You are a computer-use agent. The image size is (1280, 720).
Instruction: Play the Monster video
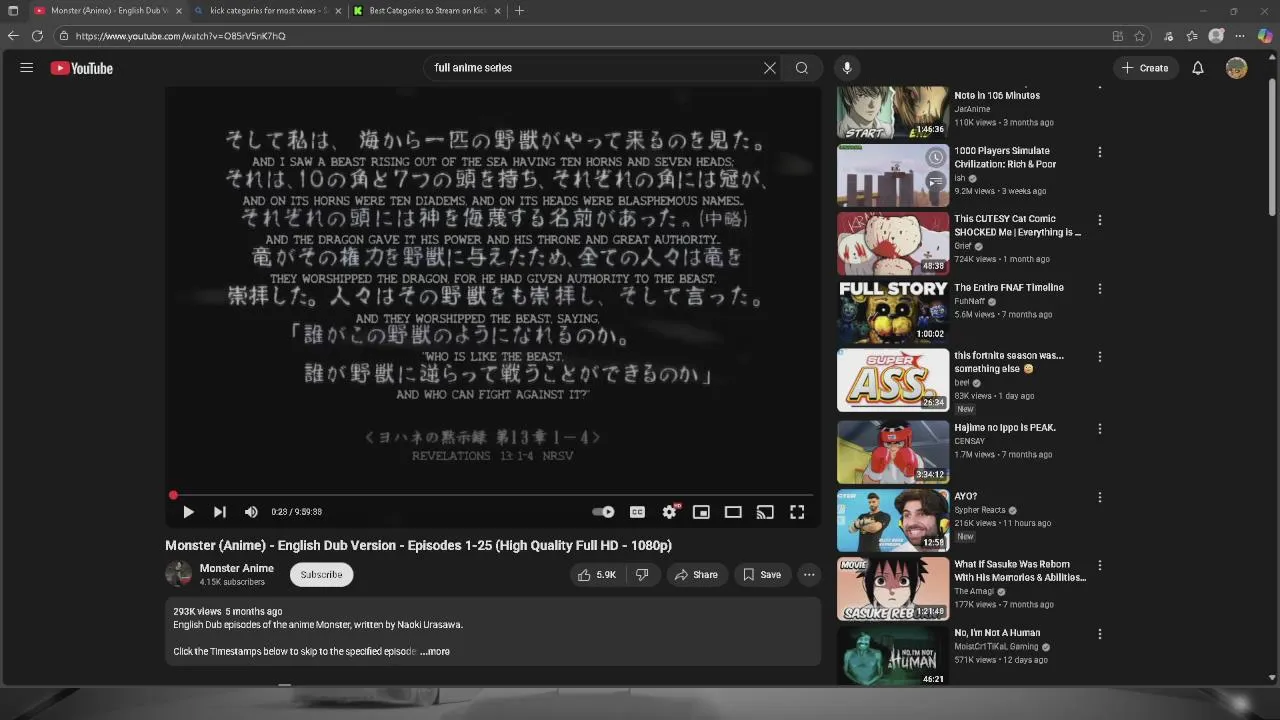pos(188,512)
